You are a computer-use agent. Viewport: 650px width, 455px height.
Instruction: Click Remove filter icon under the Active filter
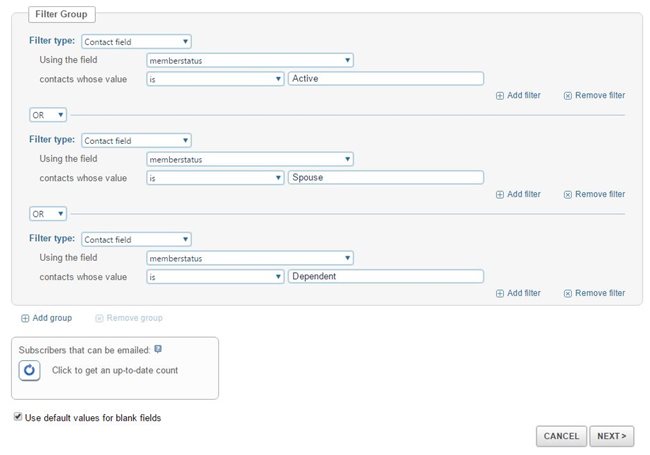568,96
